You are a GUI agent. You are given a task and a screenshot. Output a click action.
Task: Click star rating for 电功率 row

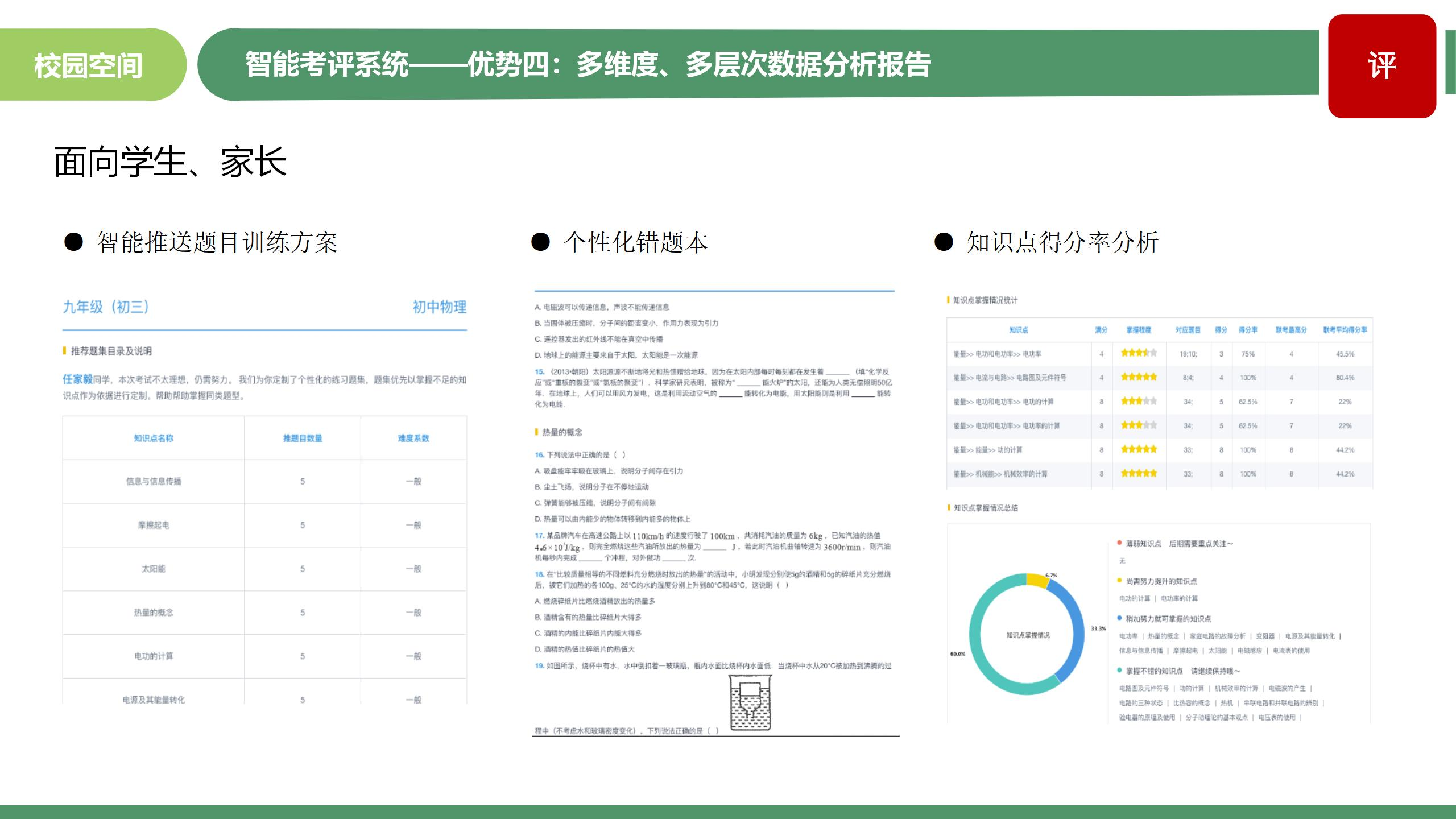(1139, 353)
